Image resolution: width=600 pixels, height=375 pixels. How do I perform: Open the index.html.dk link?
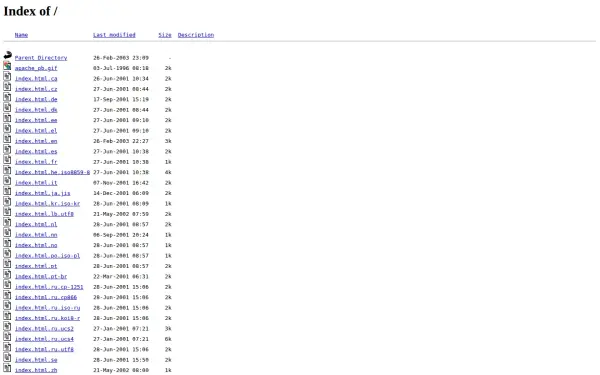click(x=36, y=110)
